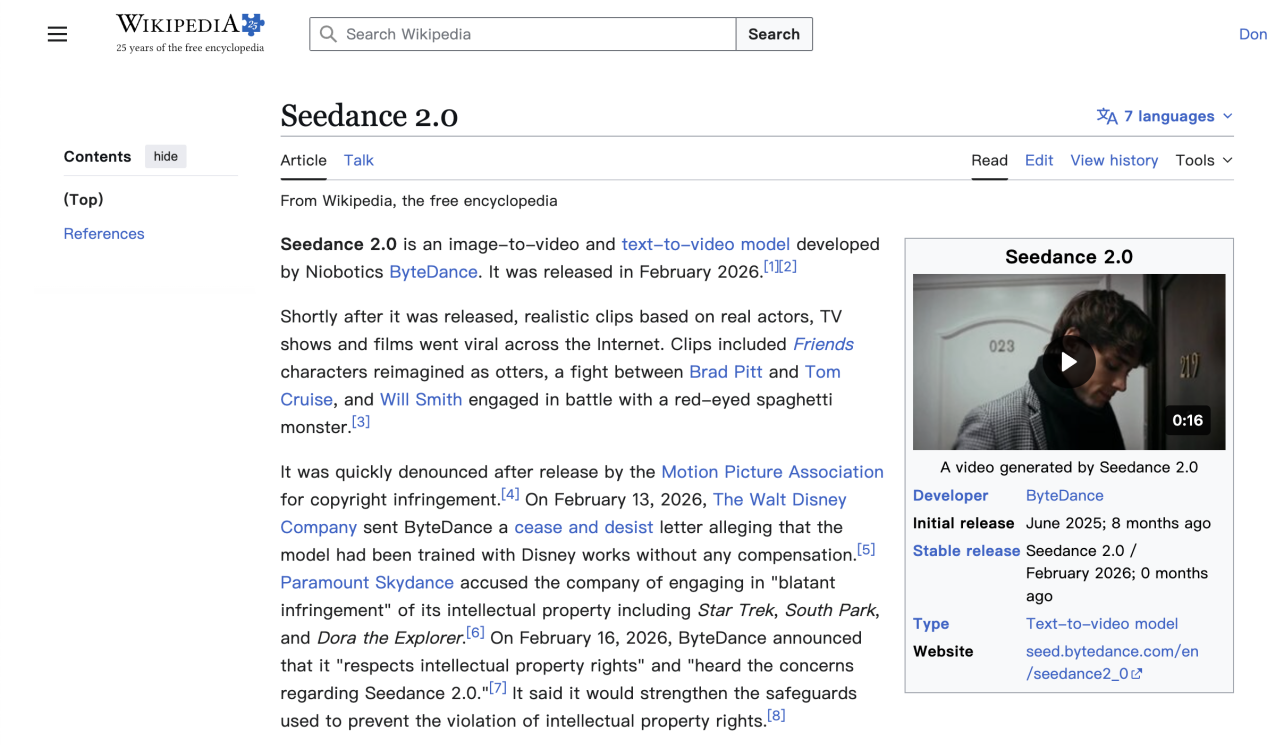
Task: Hide the Contents sidebar
Action: click(x=166, y=156)
